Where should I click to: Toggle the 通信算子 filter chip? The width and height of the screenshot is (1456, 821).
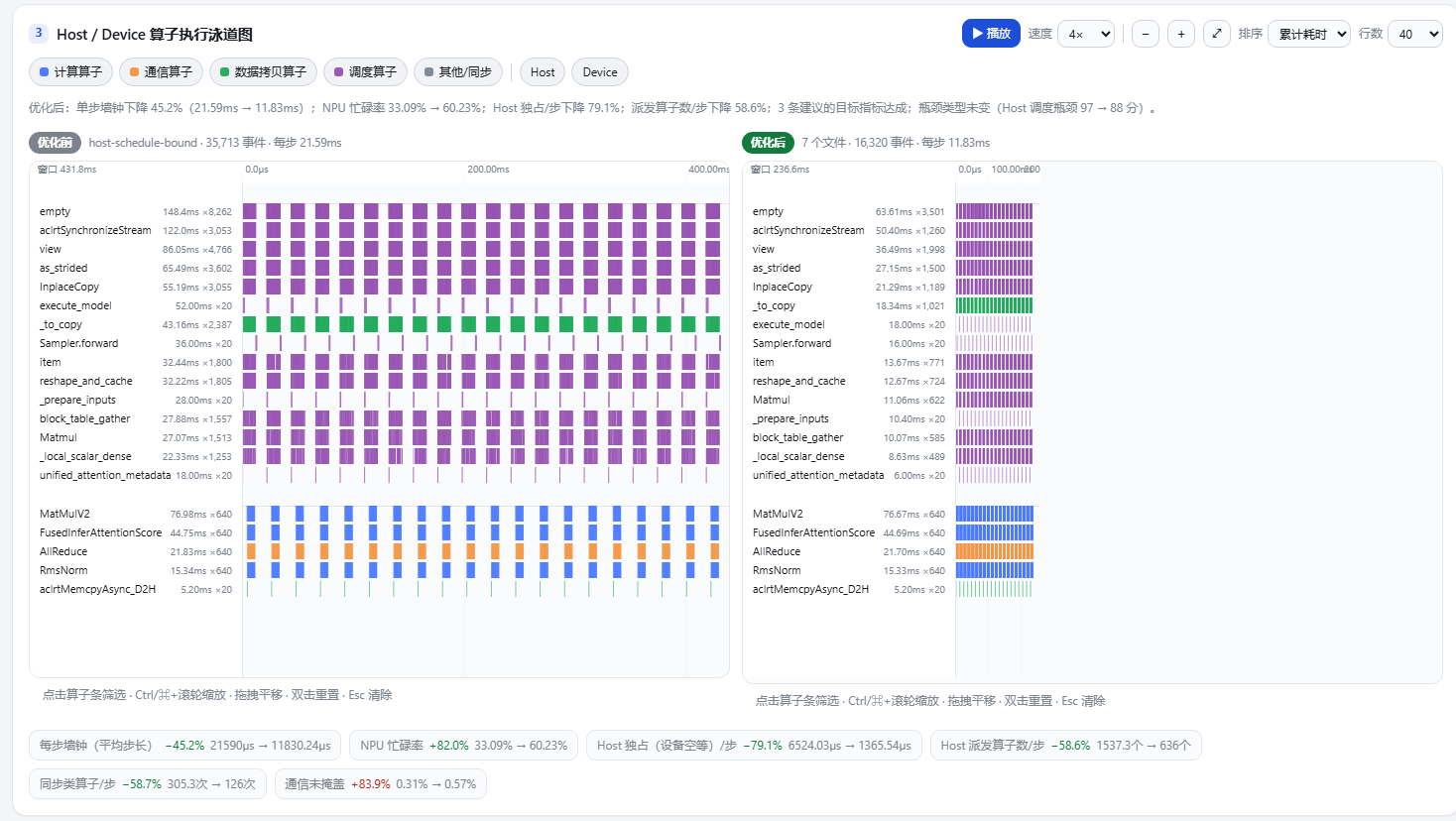(161, 72)
